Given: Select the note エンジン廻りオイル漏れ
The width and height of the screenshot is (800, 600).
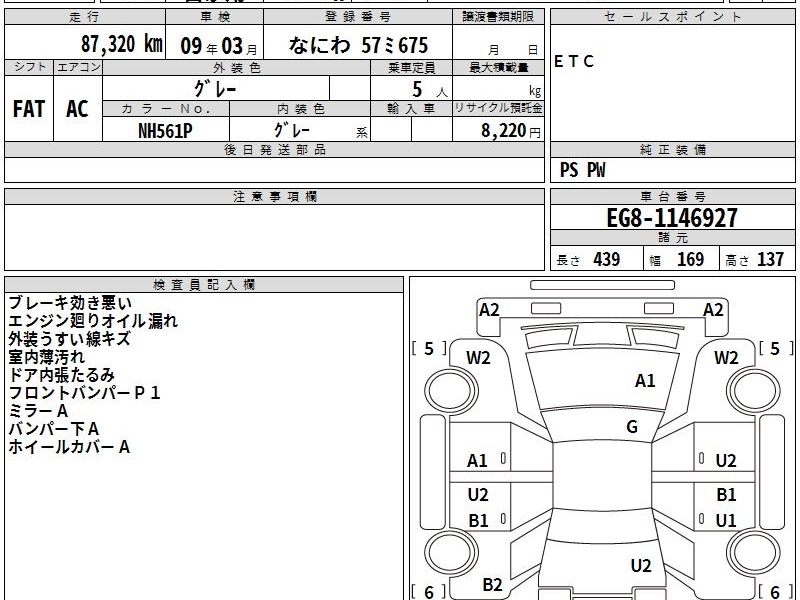Looking at the screenshot, I should pyautogui.click(x=93, y=321).
